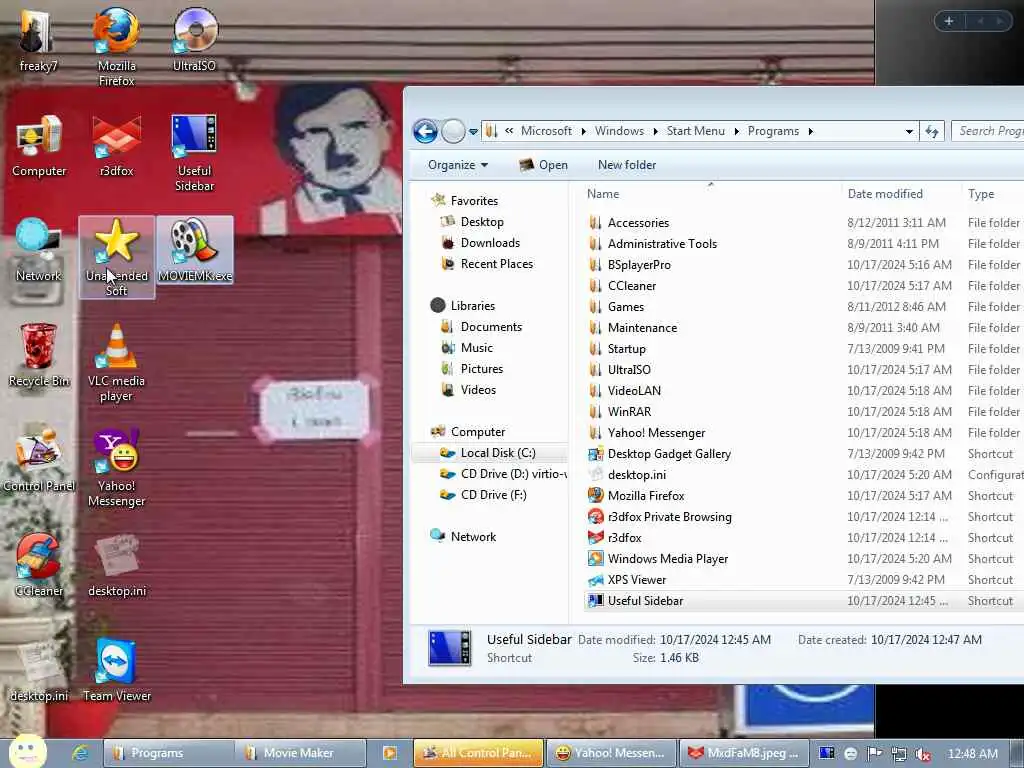
Task: Select the freaky7 desktop folder icon
Action: (x=38, y=39)
